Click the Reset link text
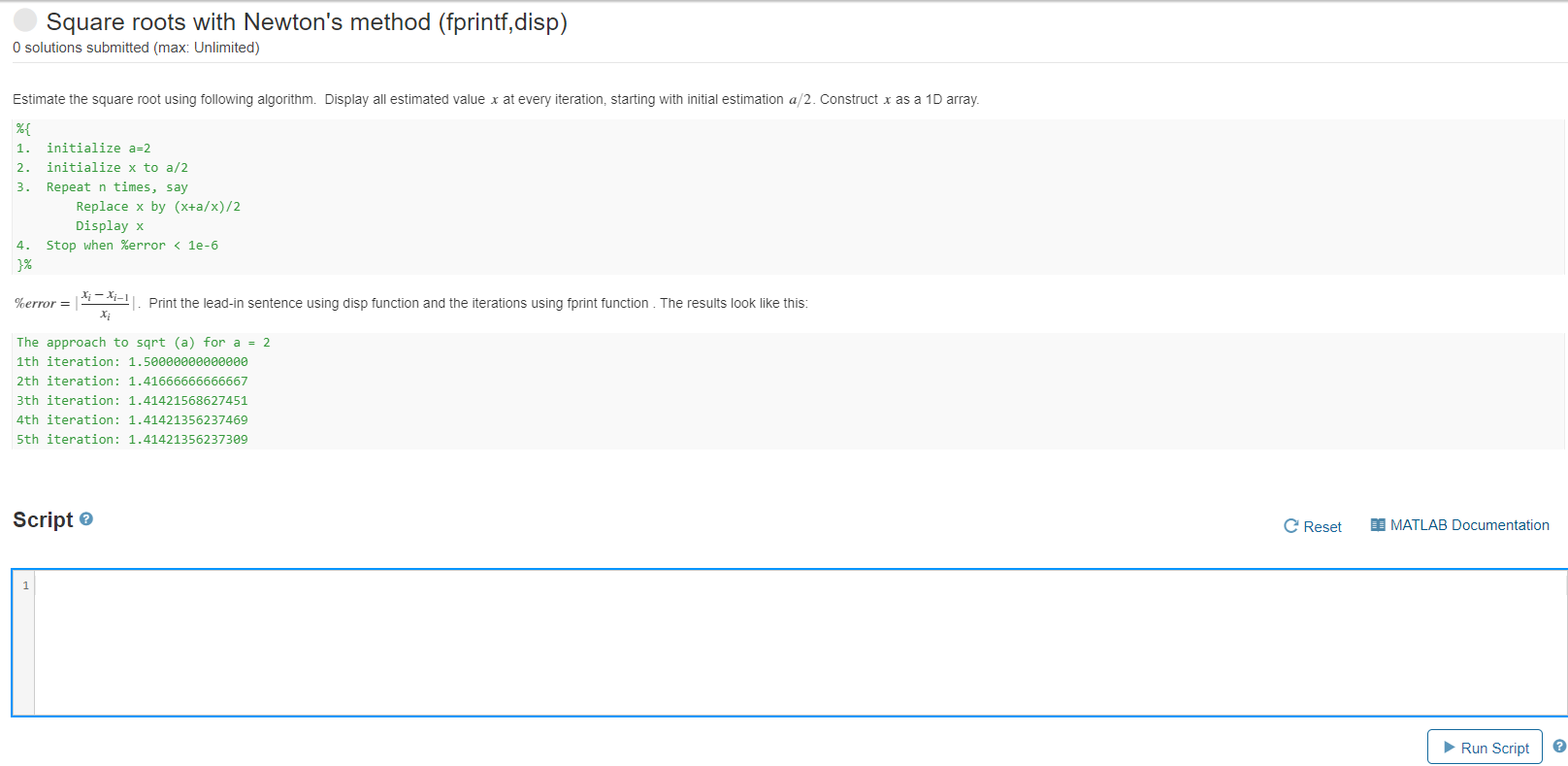The image size is (1568, 766). (1323, 526)
